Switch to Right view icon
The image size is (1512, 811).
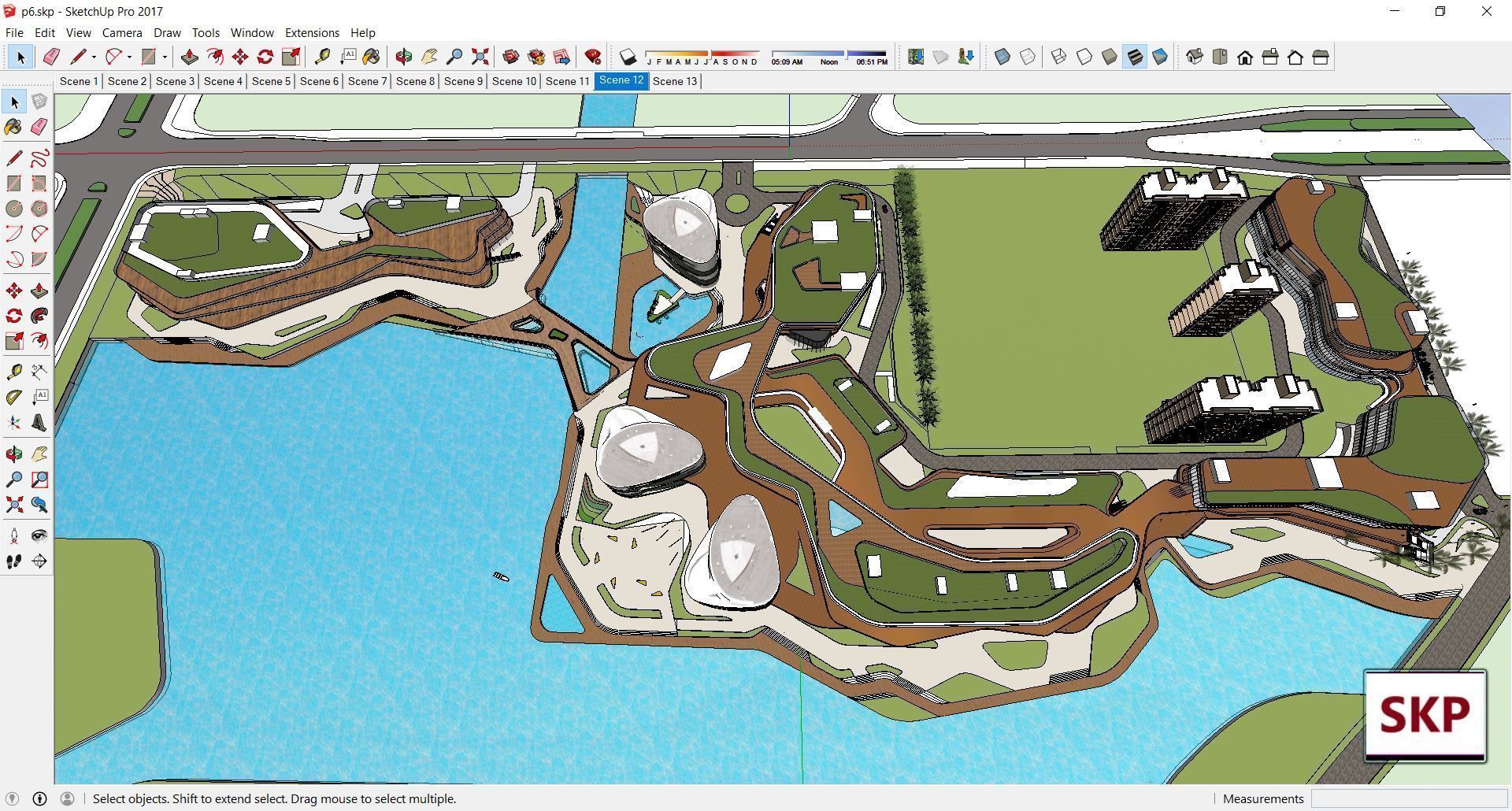tap(1270, 57)
